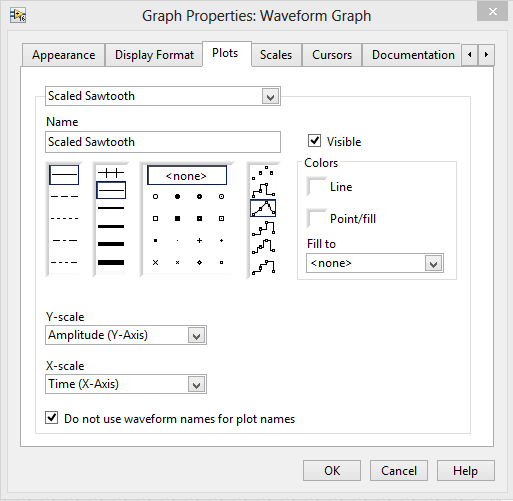Screen dimensions: 513x501
Task: Choose the step plot interpolation icon
Action: (263, 189)
